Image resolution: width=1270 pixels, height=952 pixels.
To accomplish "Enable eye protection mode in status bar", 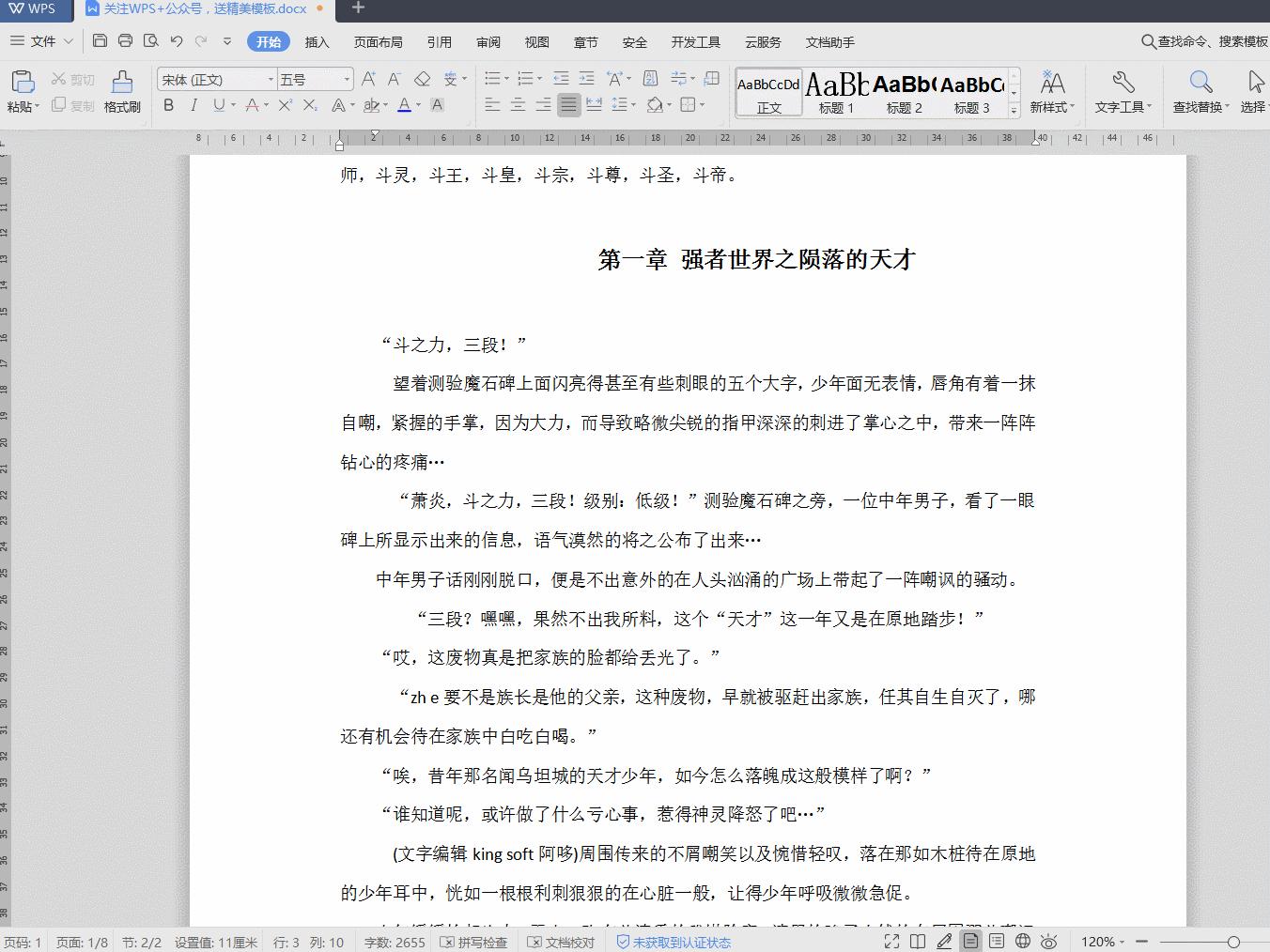I will [1049, 941].
